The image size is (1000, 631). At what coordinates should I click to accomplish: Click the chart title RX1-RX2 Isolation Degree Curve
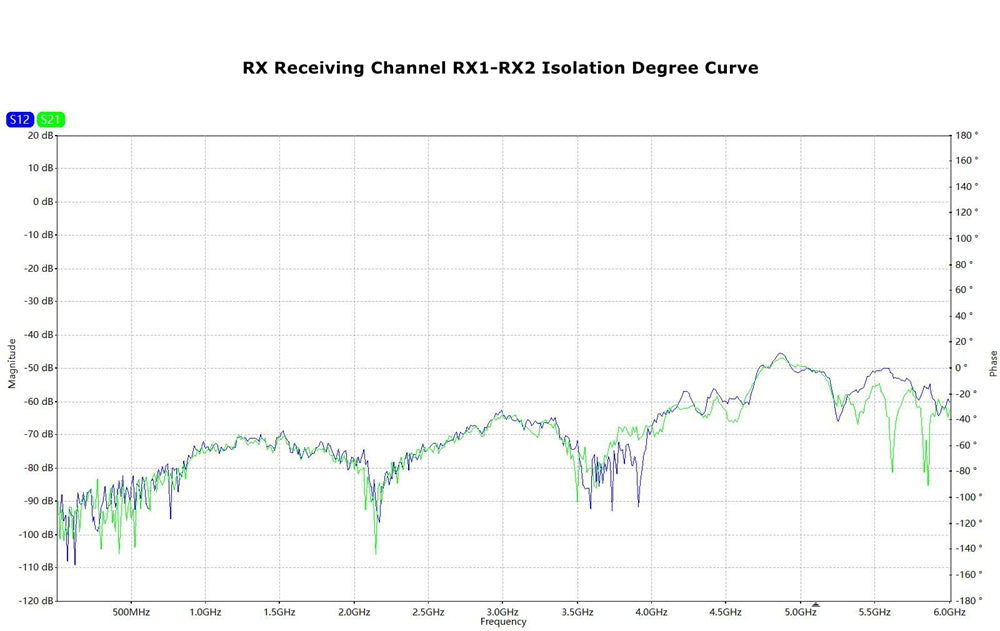click(x=500, y=68)
